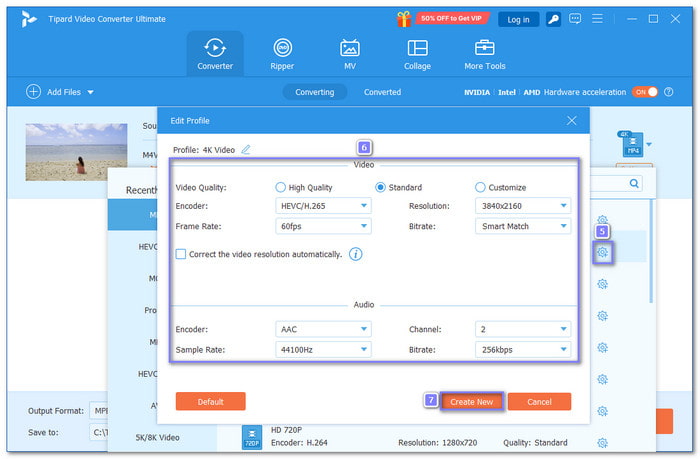700x459 pixels.
Task: Open the hamburger menu icon
Action: pyautogui.click(x=597, y=19)
